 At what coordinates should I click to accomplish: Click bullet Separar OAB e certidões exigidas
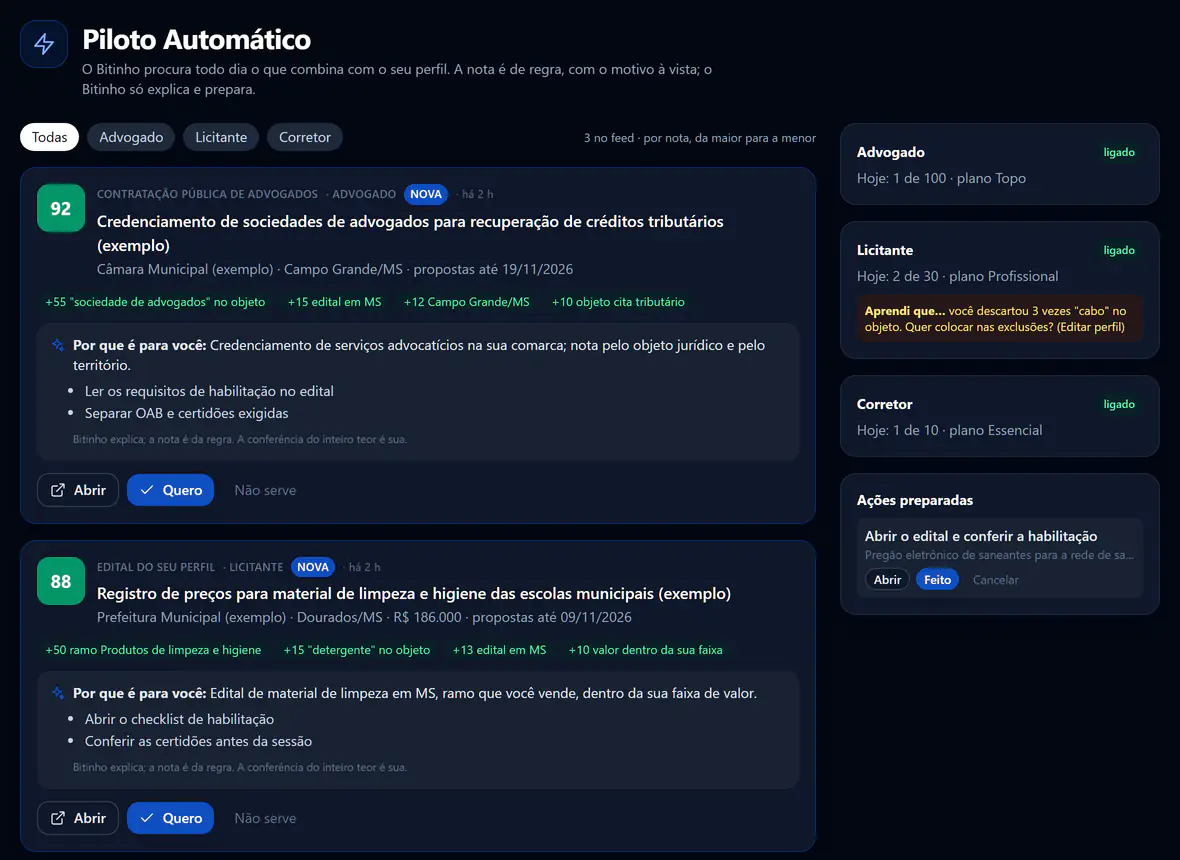(187, 413)
